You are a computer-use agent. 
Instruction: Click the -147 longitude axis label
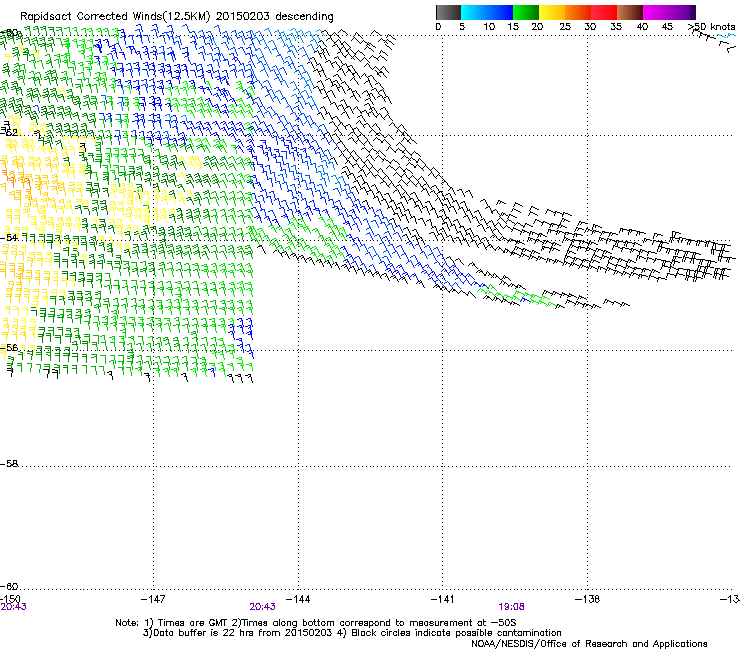coord(153,599)
